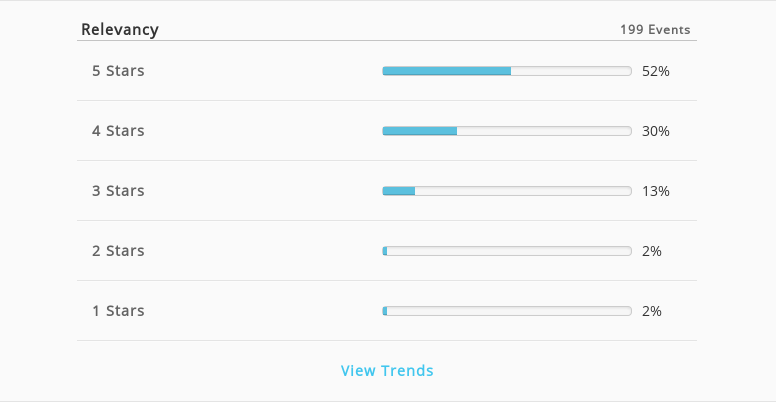Click the 2% value for 2 Stars
The image size is (776, 402).
[x=652, y=251]
